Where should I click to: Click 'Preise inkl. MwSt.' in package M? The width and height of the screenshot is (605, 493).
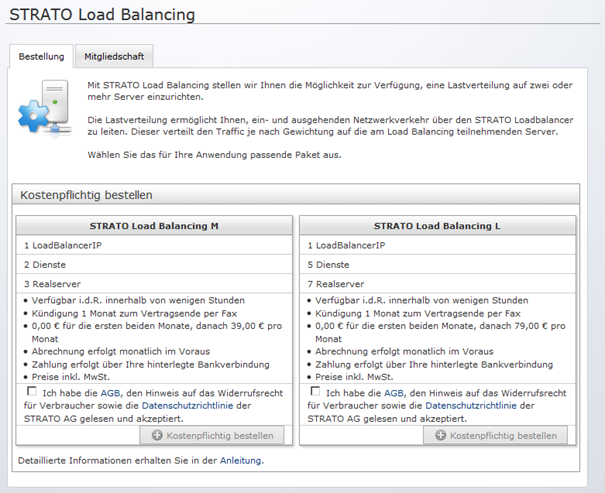(71, 377)
